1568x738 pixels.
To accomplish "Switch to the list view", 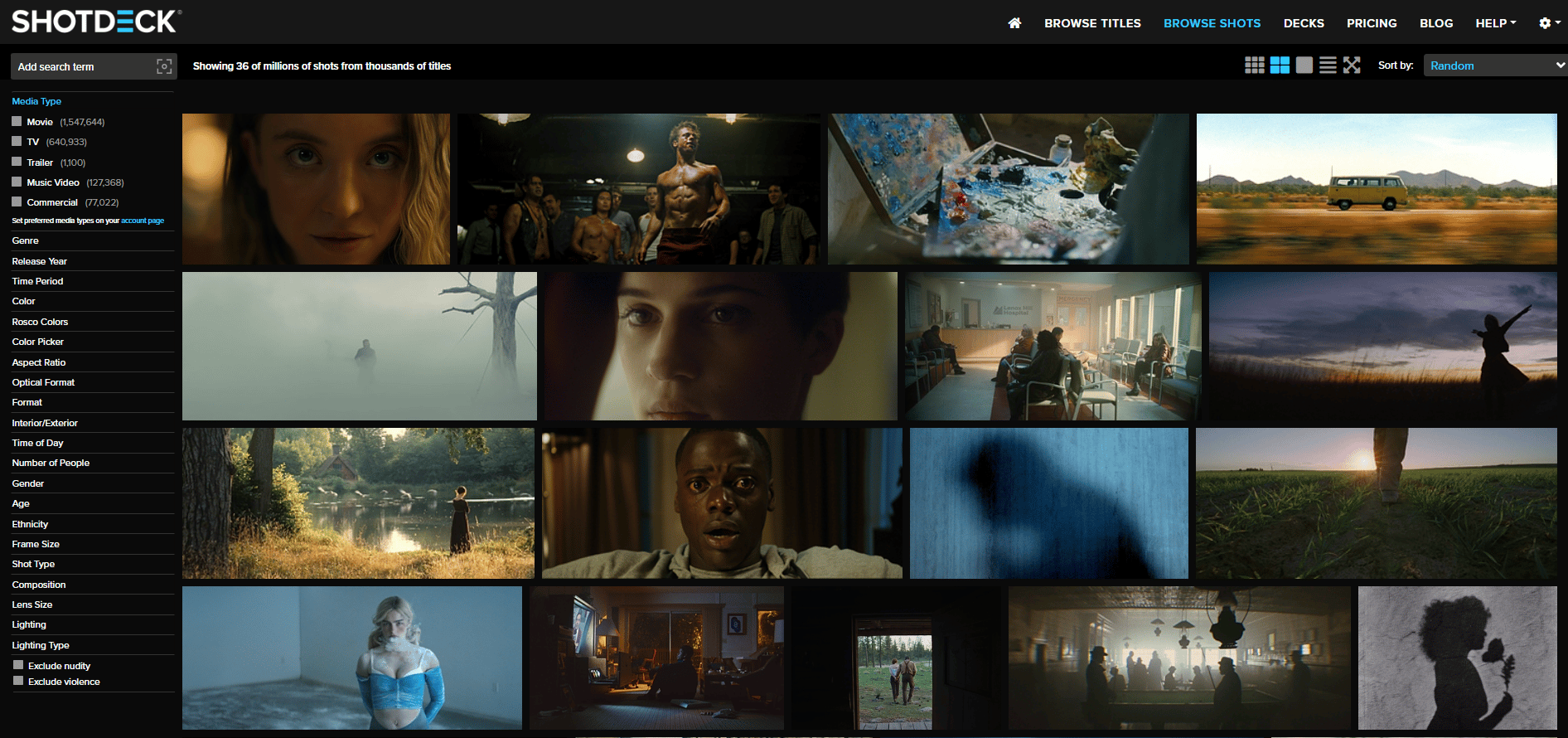I will click(x=1328, y=66).
